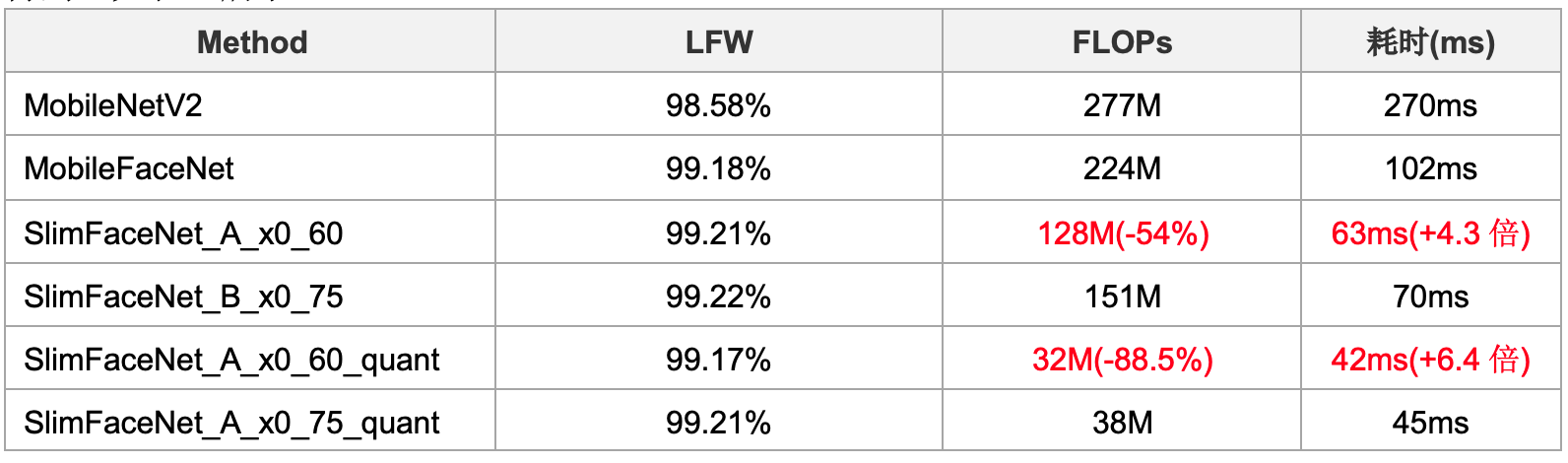Click the red 63ms(+4.3 倍) cell
This screenshot has width=1568, height=463.
coord(1430,233)
